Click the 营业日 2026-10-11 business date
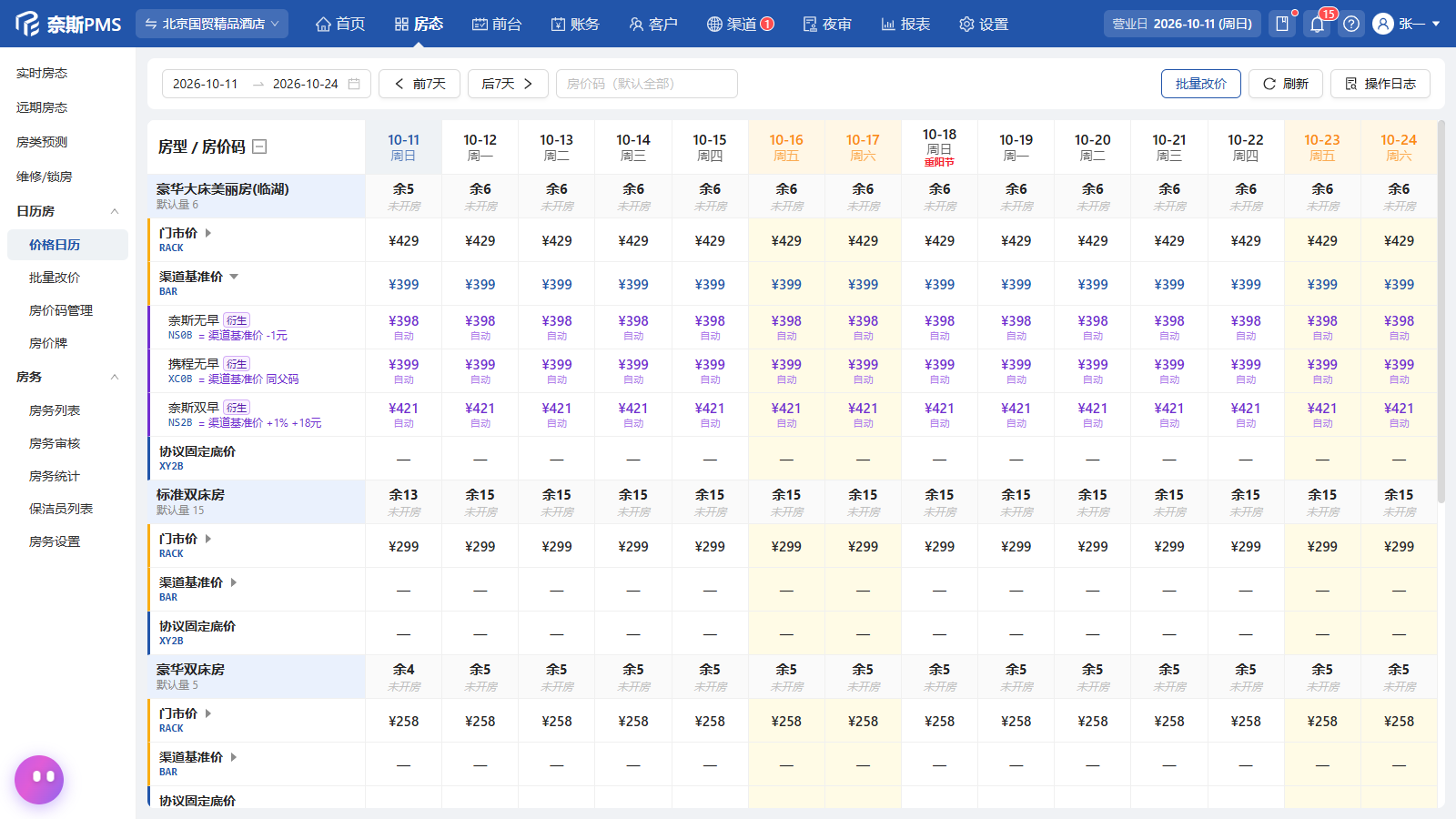1456x819 pixels. pos(1182,24)
